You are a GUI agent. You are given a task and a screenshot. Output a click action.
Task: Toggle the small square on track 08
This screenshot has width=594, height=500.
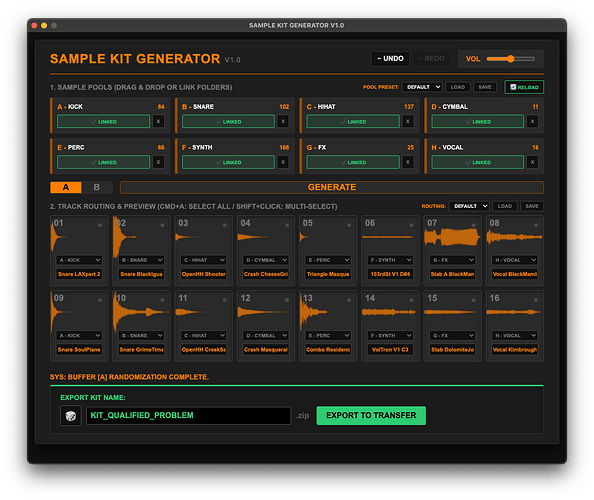[536, 225]
